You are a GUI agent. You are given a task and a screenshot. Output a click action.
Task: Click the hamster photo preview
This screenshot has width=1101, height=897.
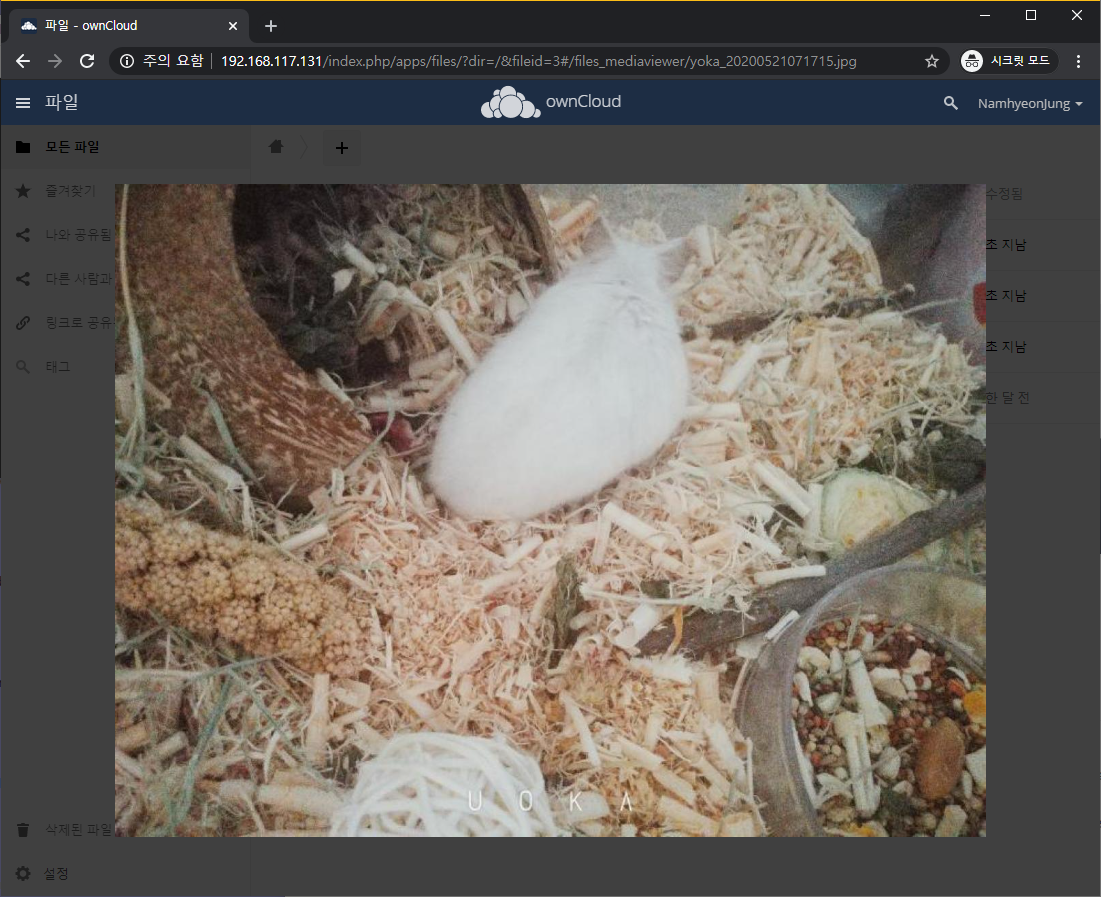(550, 510)
